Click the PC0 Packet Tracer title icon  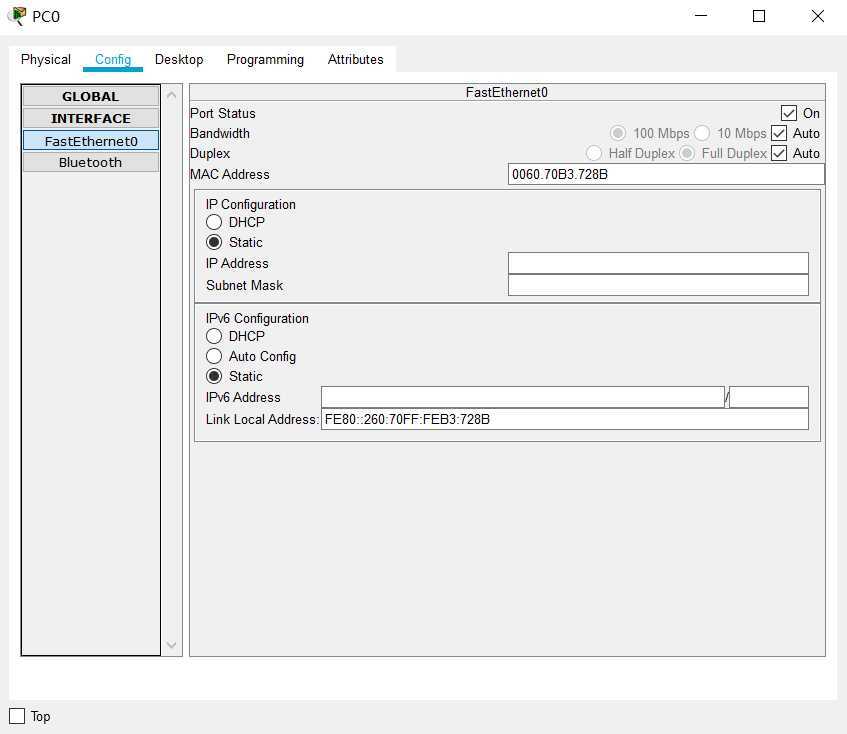tap(17, 16)
